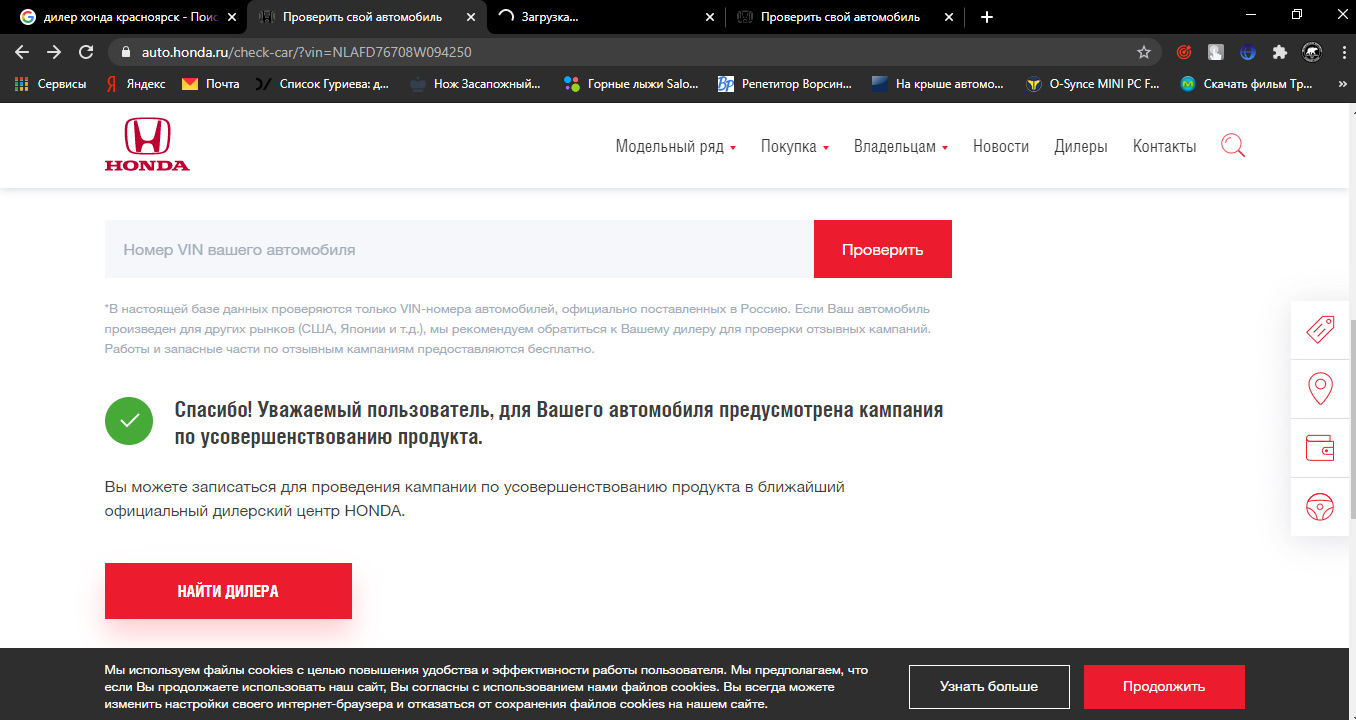
Task: Click the price tag icon in right sidebar
Action: 1320,330
